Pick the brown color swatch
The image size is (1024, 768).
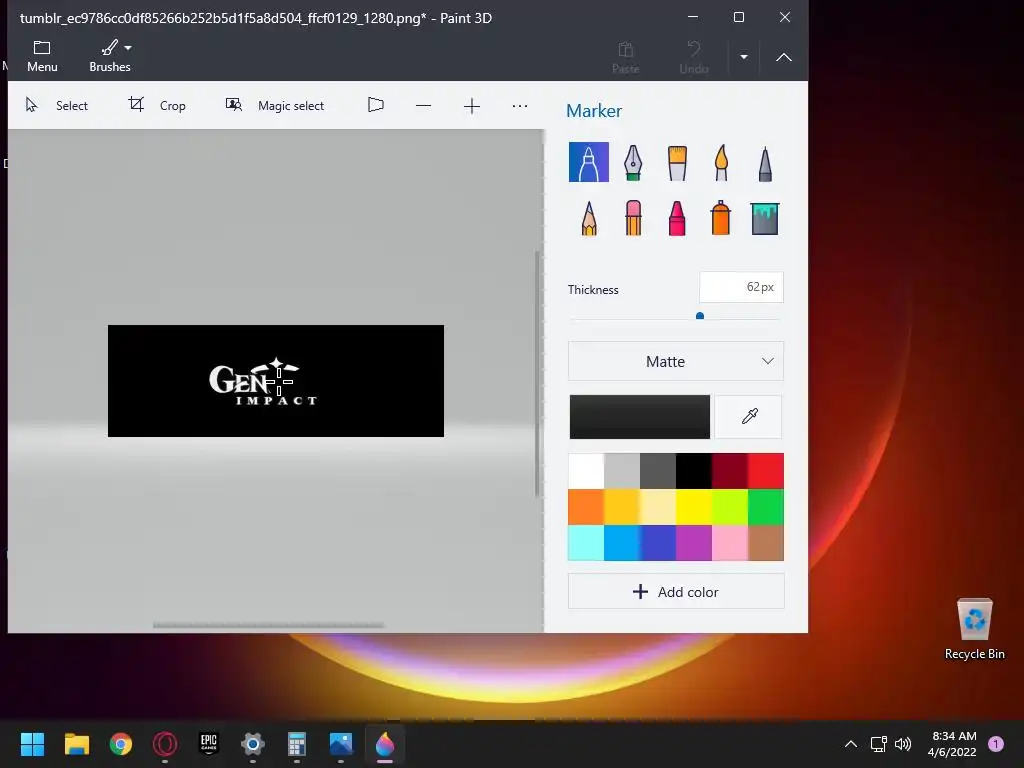765,543
